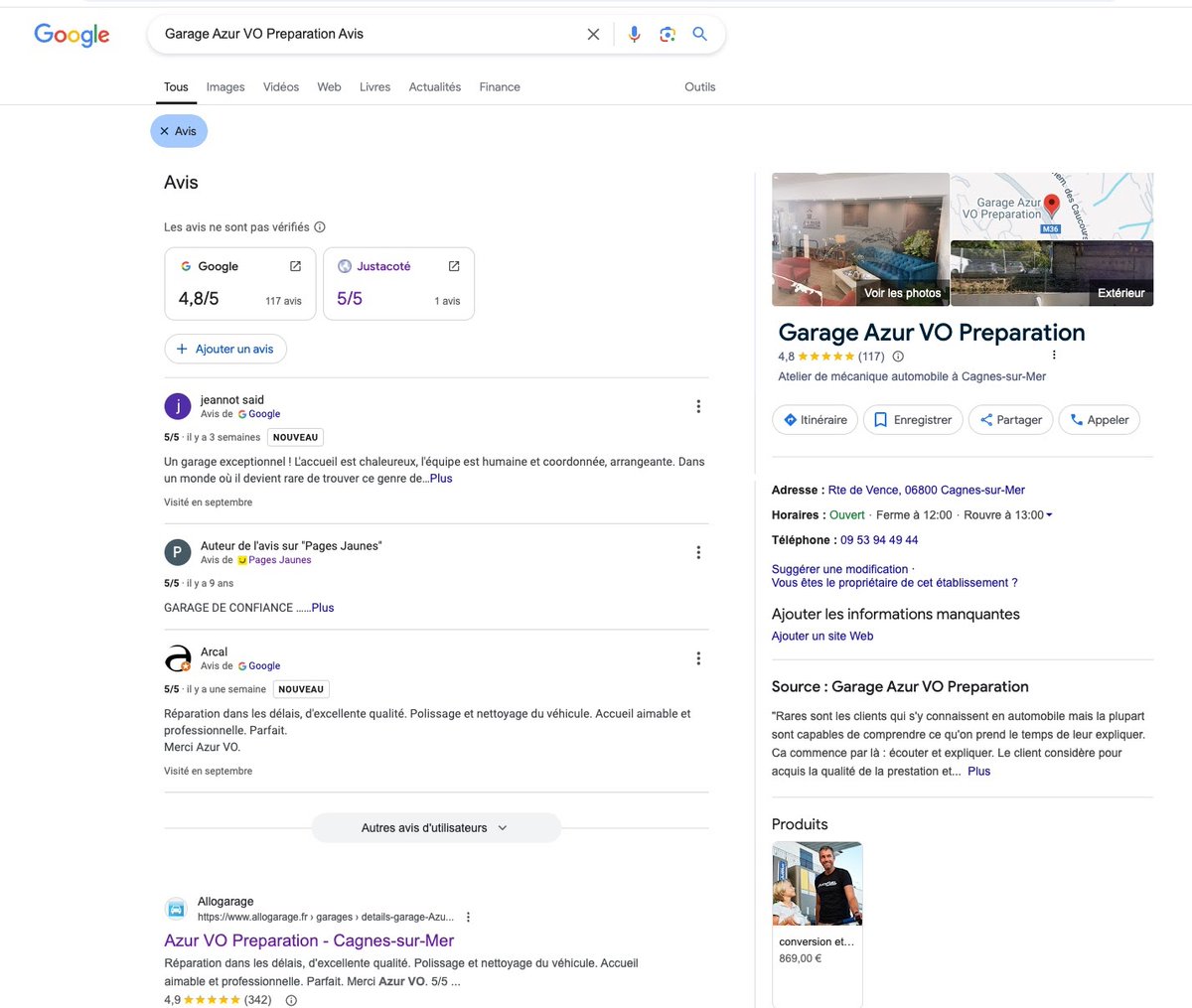Open Google Lens image search
Viewport: 1192px width, 1008px height.
pos(668,34)
